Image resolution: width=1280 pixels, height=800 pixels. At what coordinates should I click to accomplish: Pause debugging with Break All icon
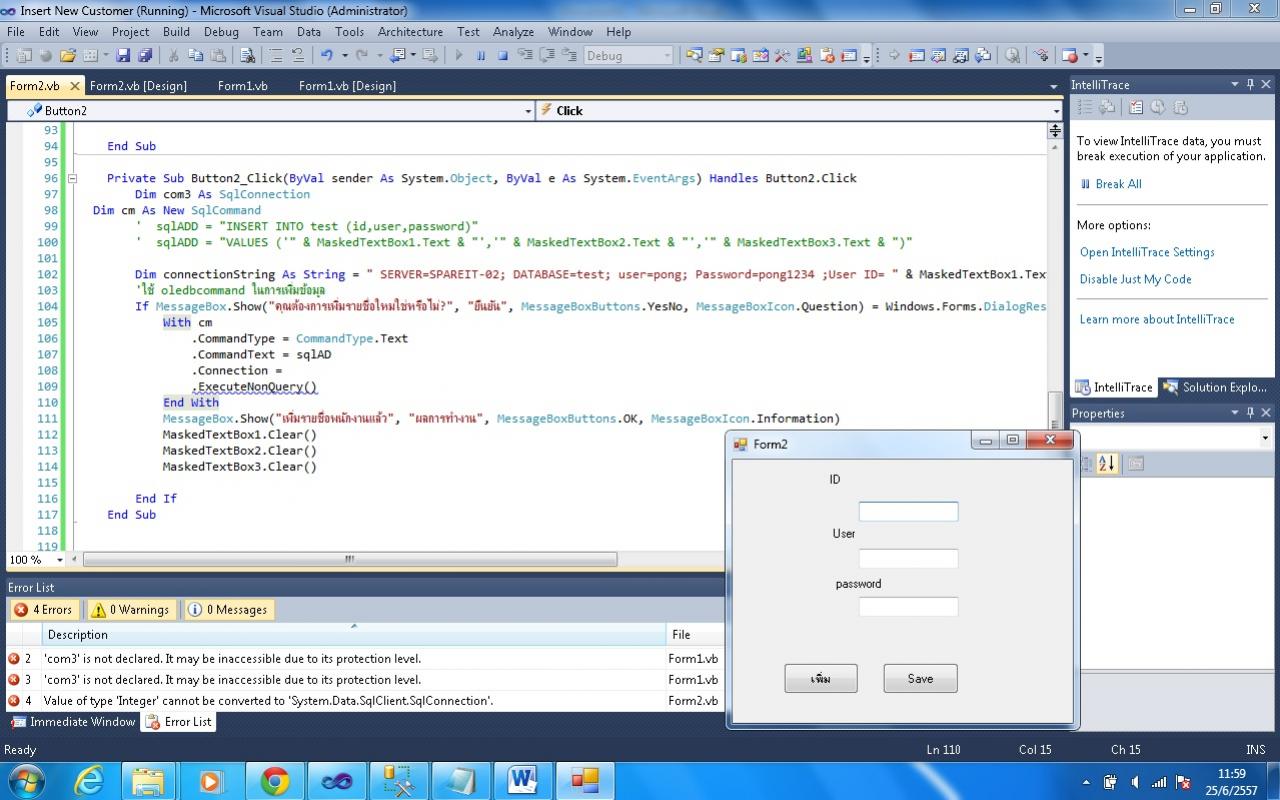coord(481,56)
